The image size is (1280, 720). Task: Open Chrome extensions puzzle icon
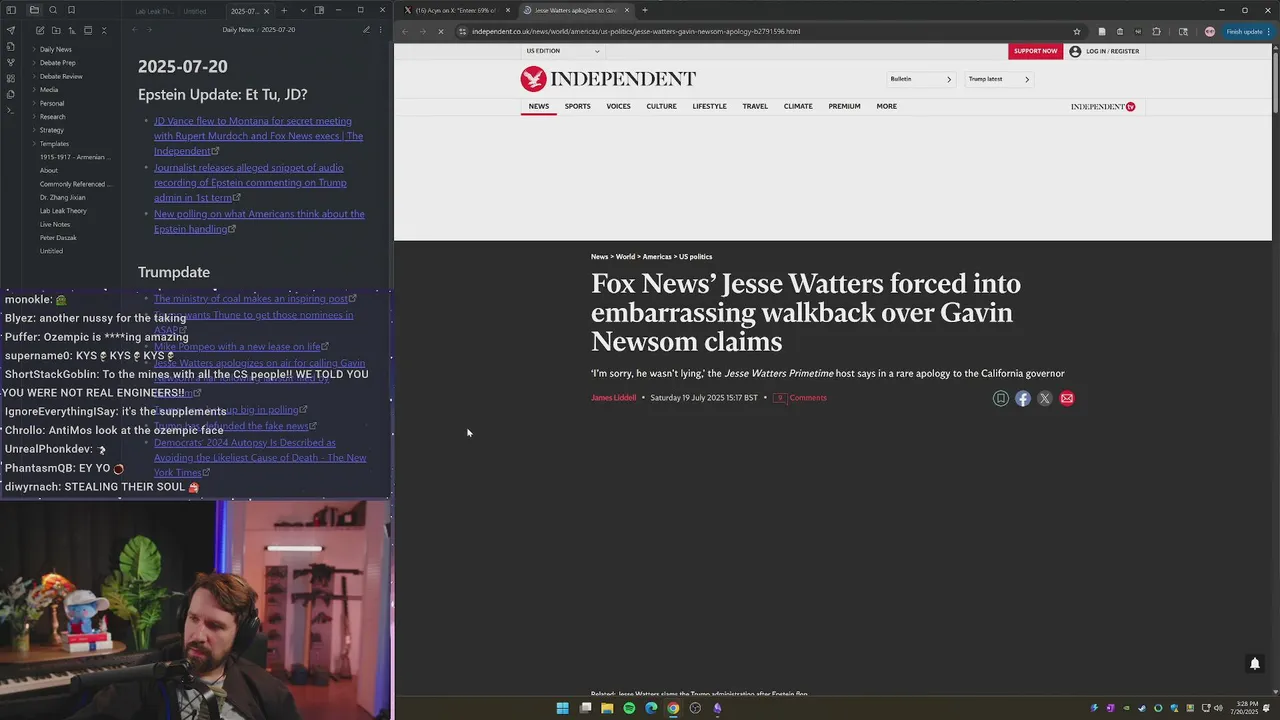pos(1156,31)
